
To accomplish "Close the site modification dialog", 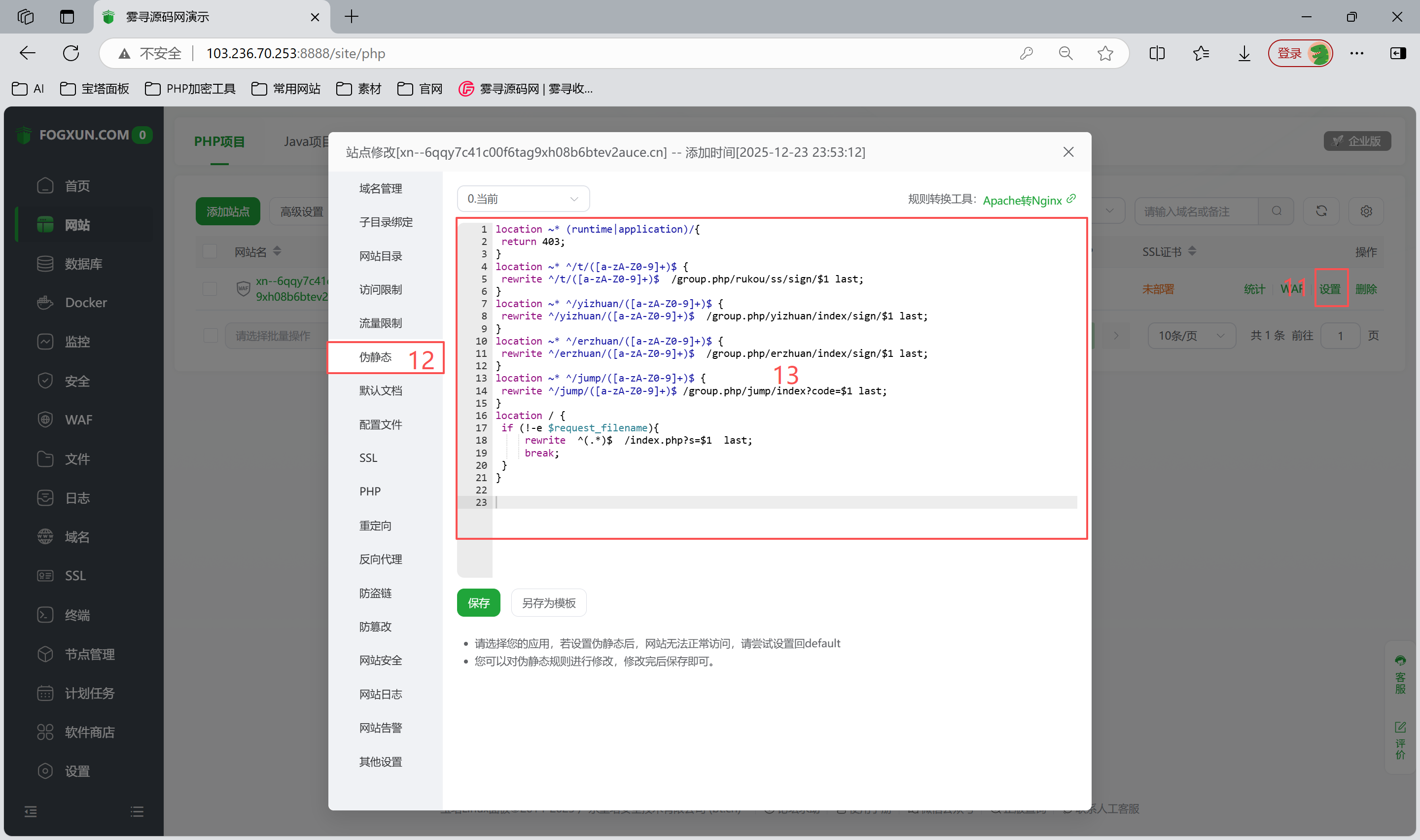I will [x=1068, y=152].
